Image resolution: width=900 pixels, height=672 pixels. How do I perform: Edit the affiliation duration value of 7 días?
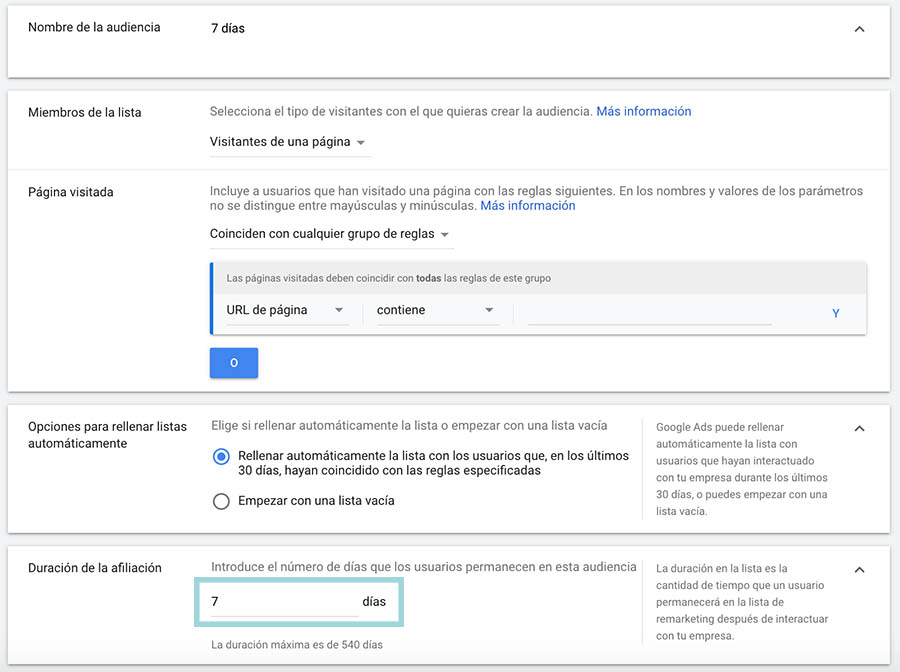pos(280,602)
